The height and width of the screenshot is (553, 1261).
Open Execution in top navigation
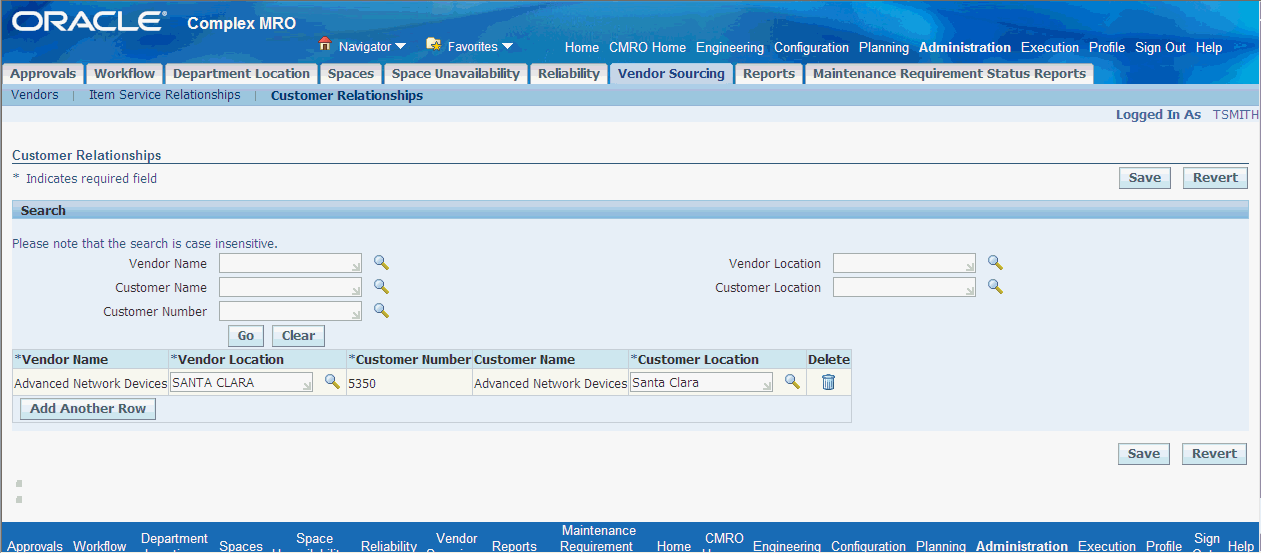[1050, 47]
